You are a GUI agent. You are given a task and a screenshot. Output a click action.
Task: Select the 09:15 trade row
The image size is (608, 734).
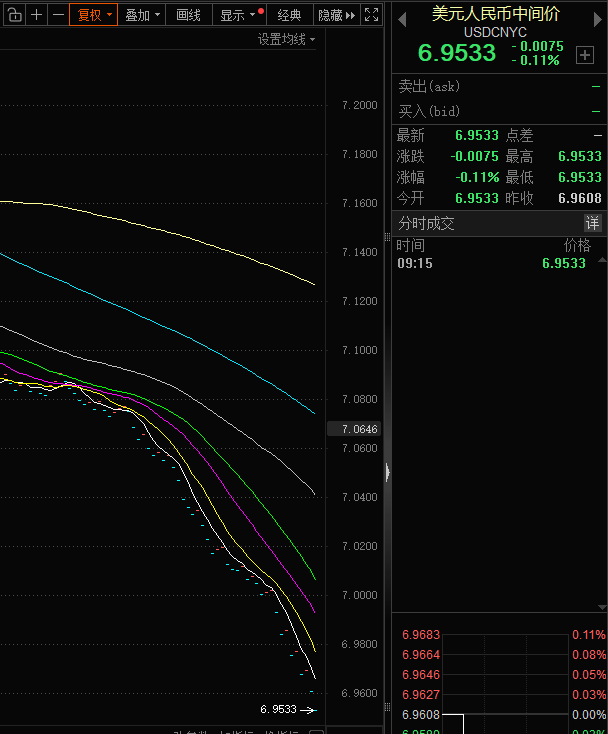click(491, 263)
